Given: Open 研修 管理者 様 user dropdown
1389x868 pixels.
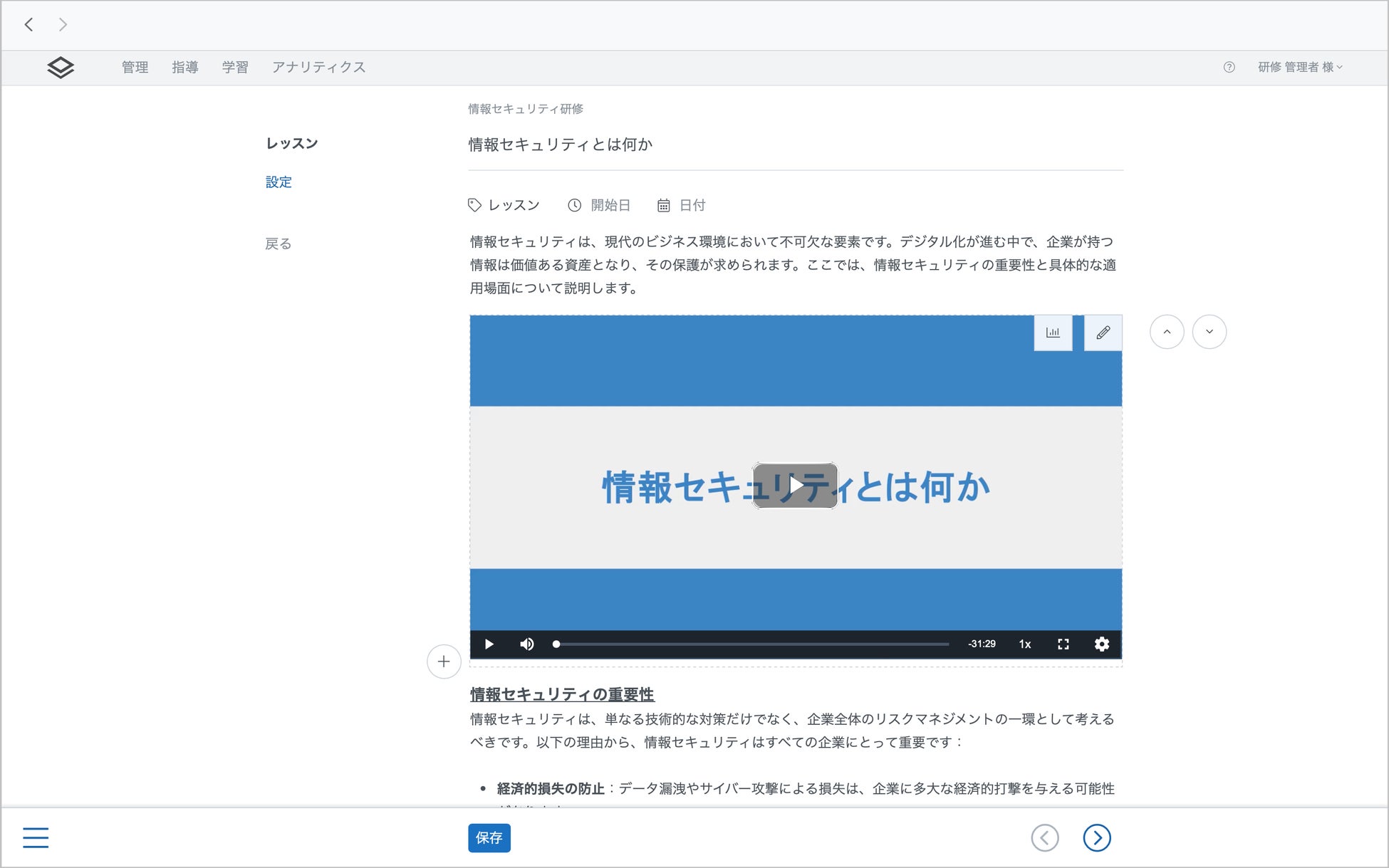Looking at the screenshot, I should click(1299, 67).
